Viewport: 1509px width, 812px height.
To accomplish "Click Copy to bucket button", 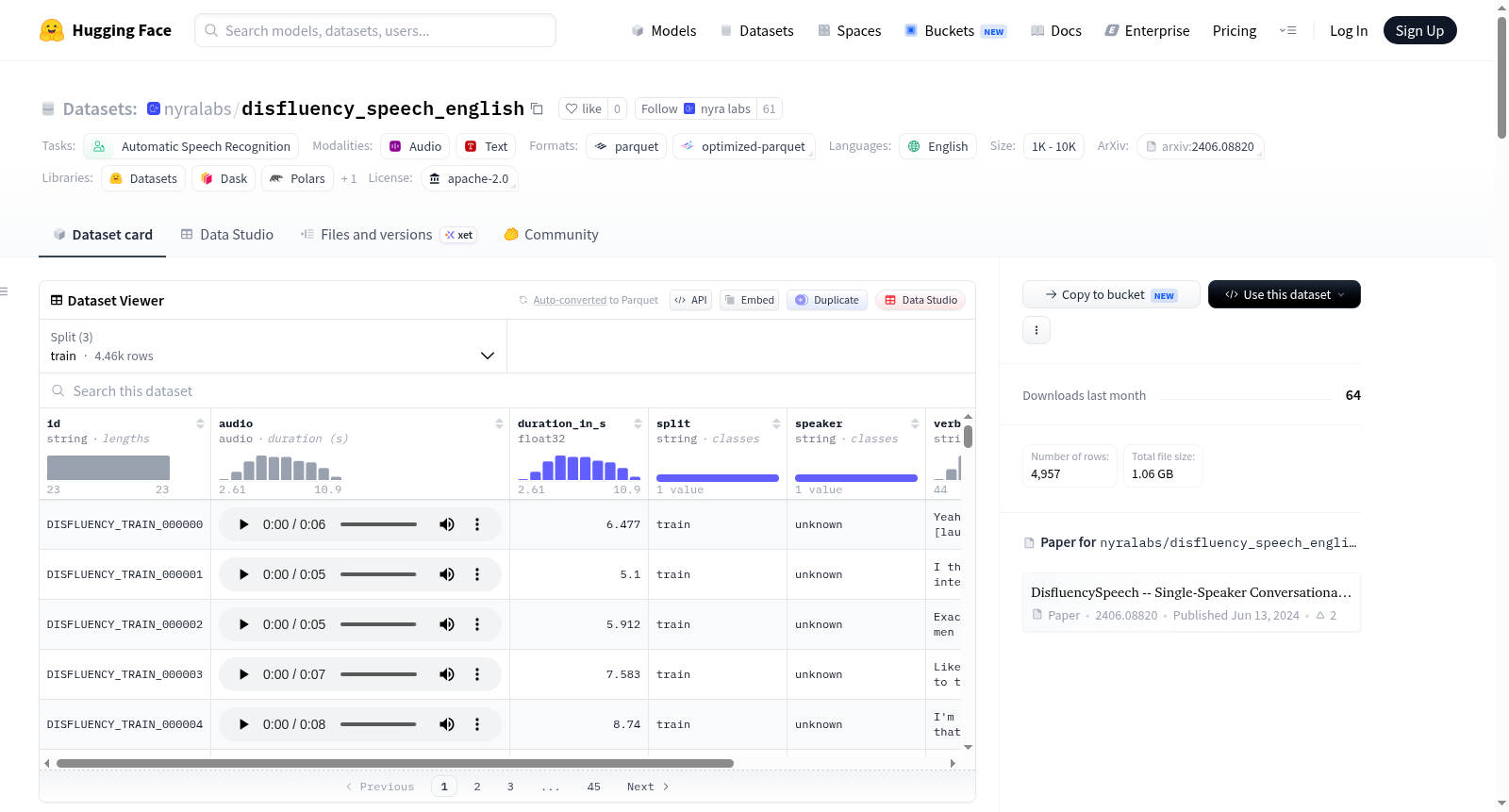I will point(1111,294).
